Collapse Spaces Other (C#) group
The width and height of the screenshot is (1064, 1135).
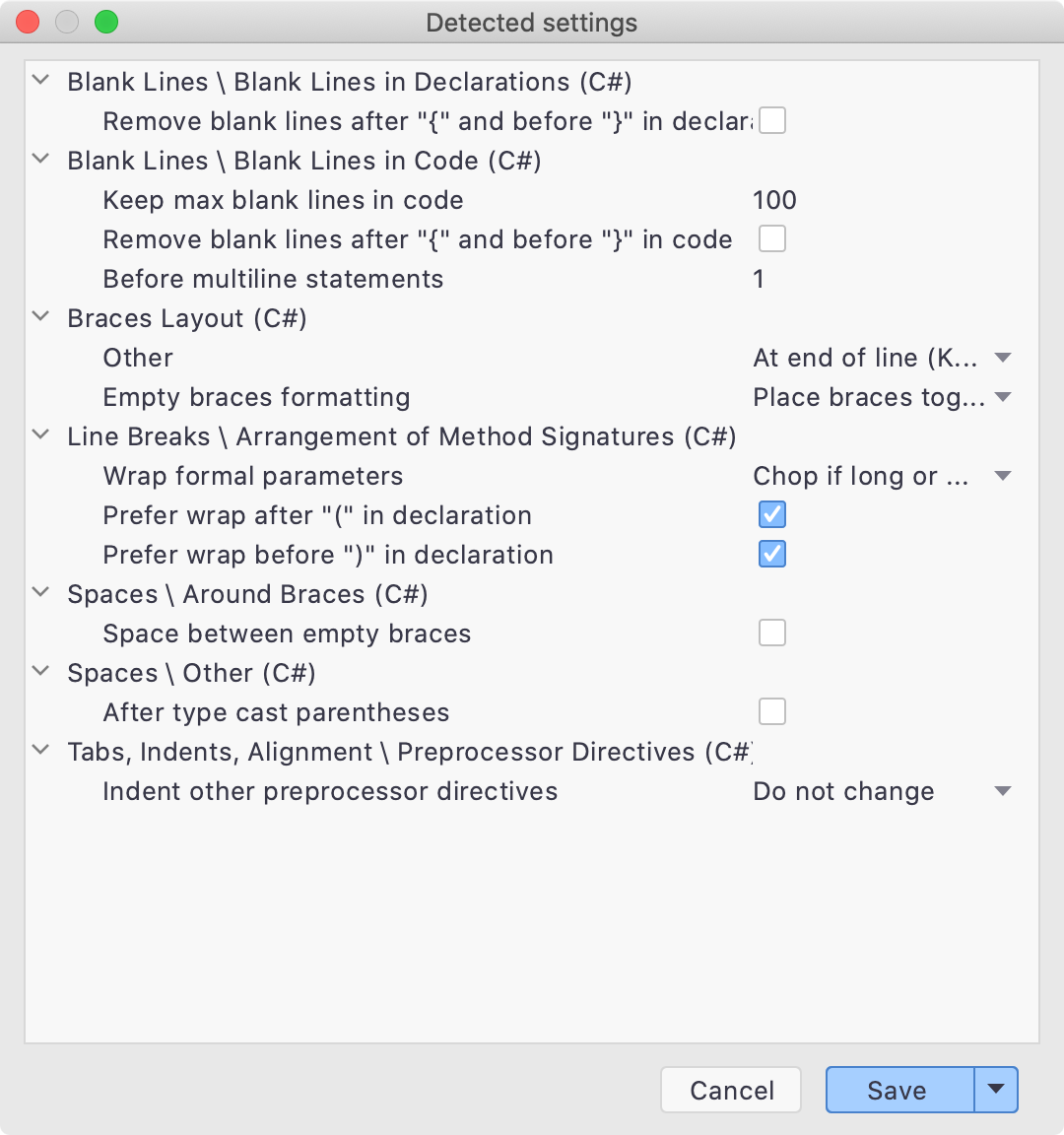(x=41, y=672)
